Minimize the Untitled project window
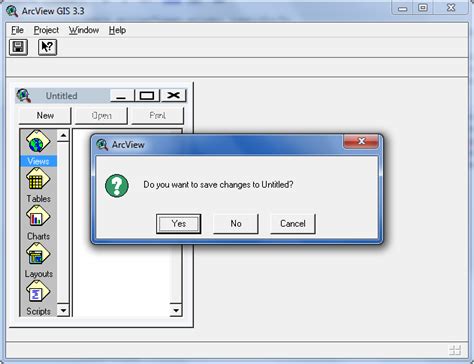Image resolution: width=474 pixels, height=364 pixels. [x=122, y=96]
